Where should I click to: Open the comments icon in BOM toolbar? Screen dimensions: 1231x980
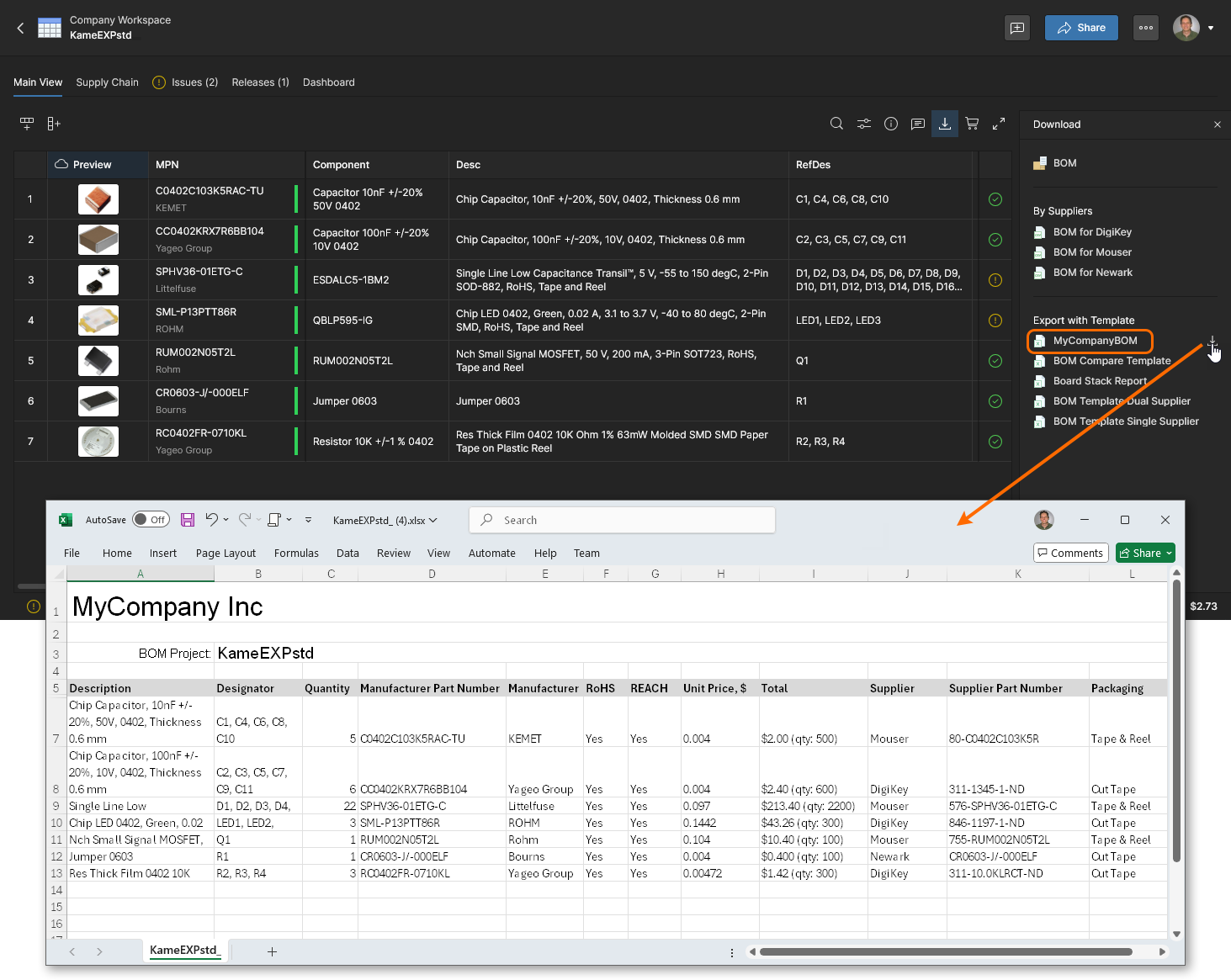(x=918, y=124)
